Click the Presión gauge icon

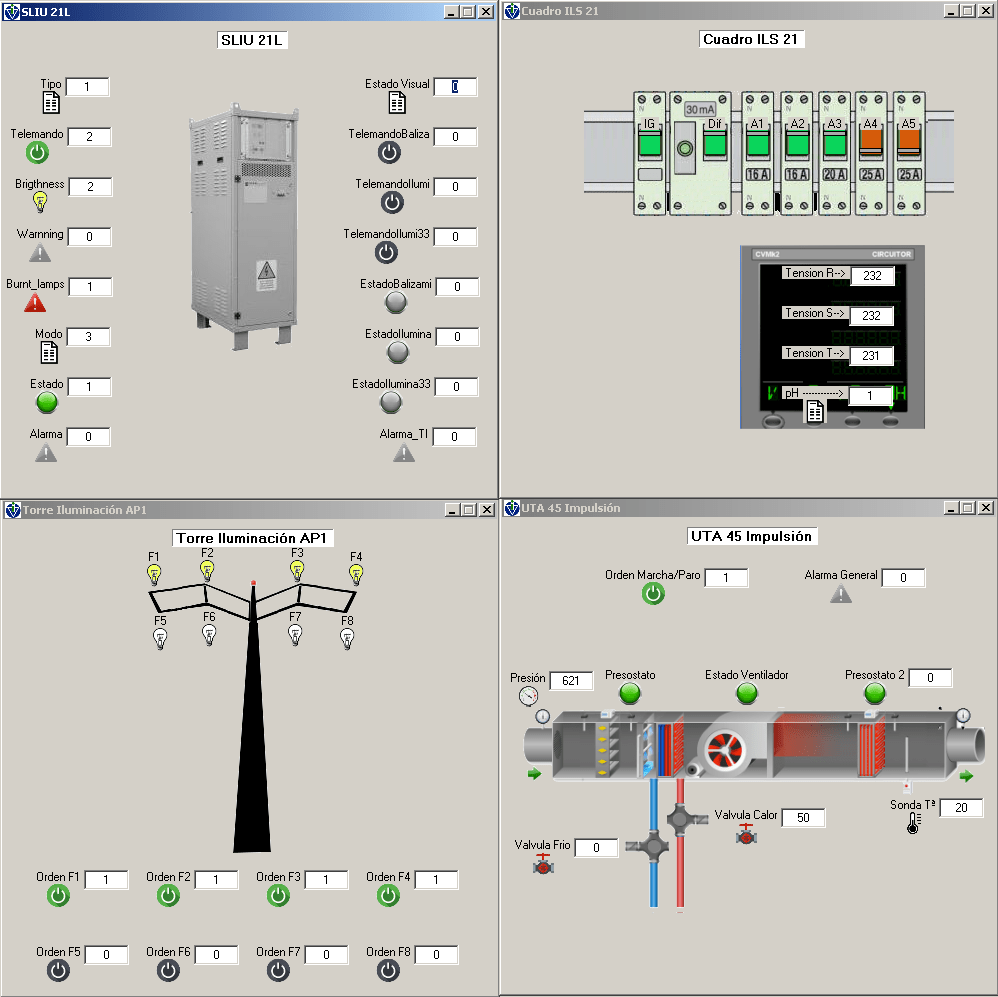click(528, 696)
